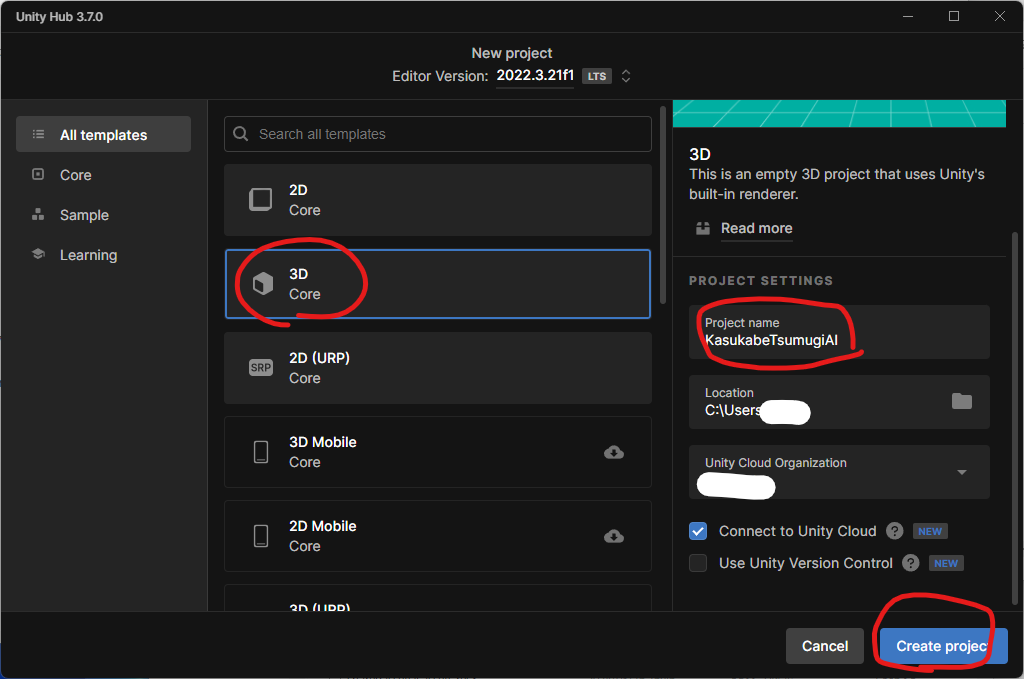Click NEW badge beside Connect to Unity Cloud
This screenshot has width=1024, height=679.
pyautogui.click(x=930, y=531)
